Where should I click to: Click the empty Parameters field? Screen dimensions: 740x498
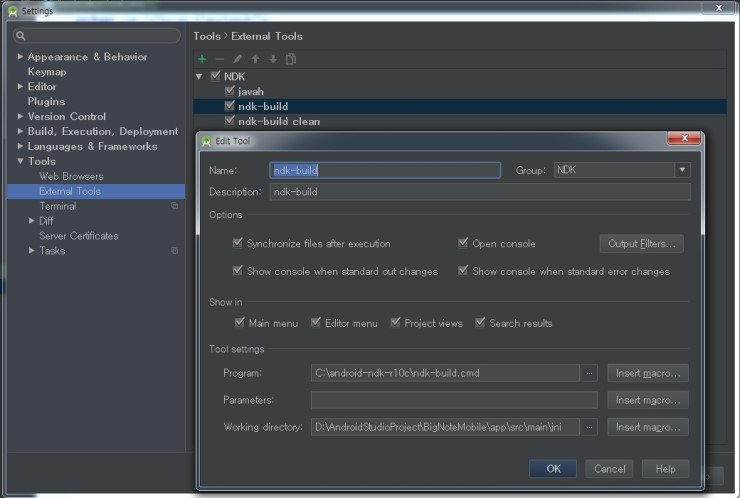click(454, 400)
